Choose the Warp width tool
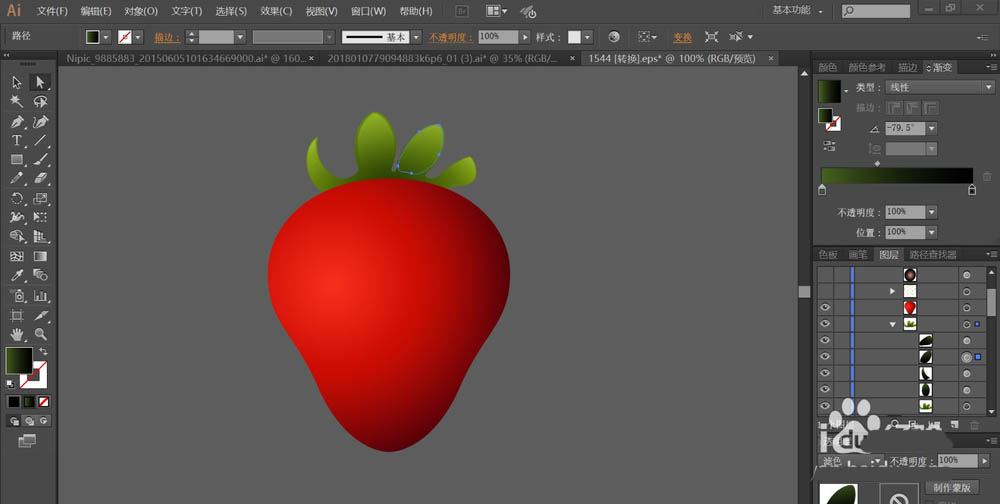This screenshot has width=1000, height=504. click(17, 218)
